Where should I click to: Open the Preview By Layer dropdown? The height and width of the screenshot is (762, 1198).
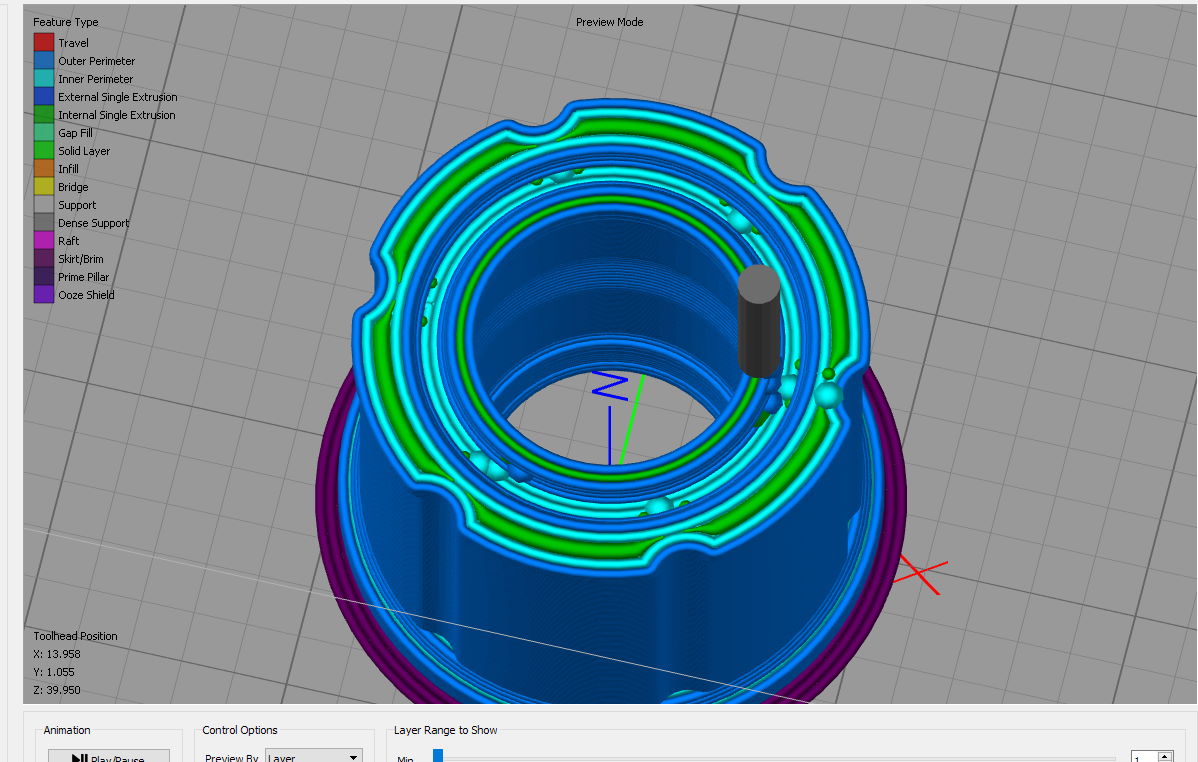pos(314,757)
